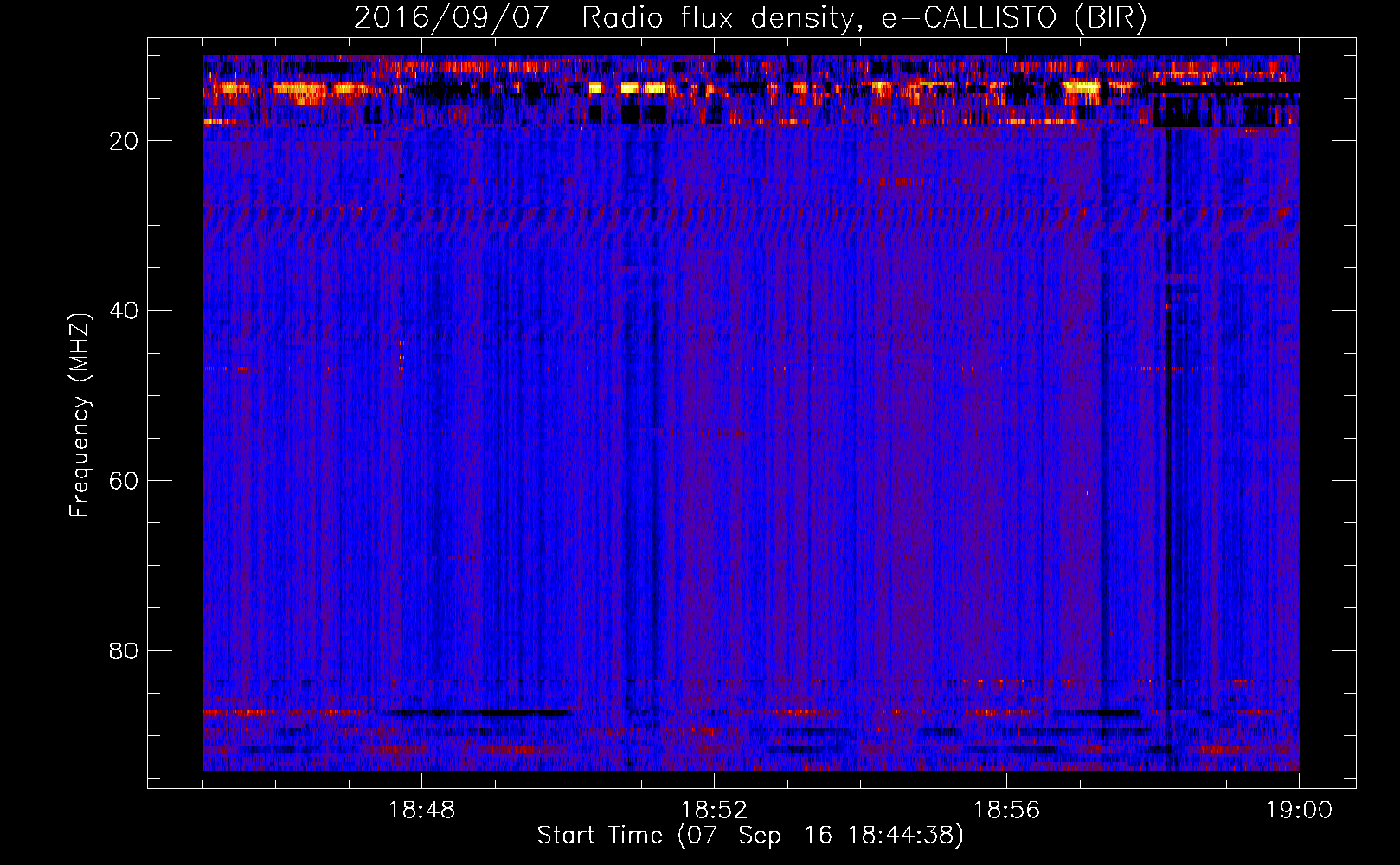
Task: Click the 18:56 time tick label
Action: click(x=1006, y=811)
